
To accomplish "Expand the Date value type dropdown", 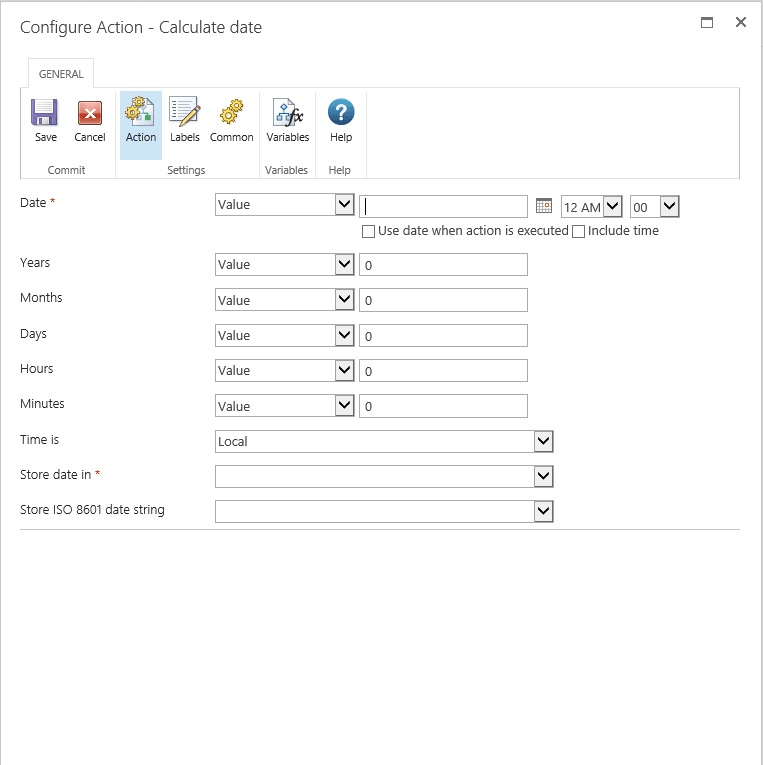I will (x=344, y=205).
